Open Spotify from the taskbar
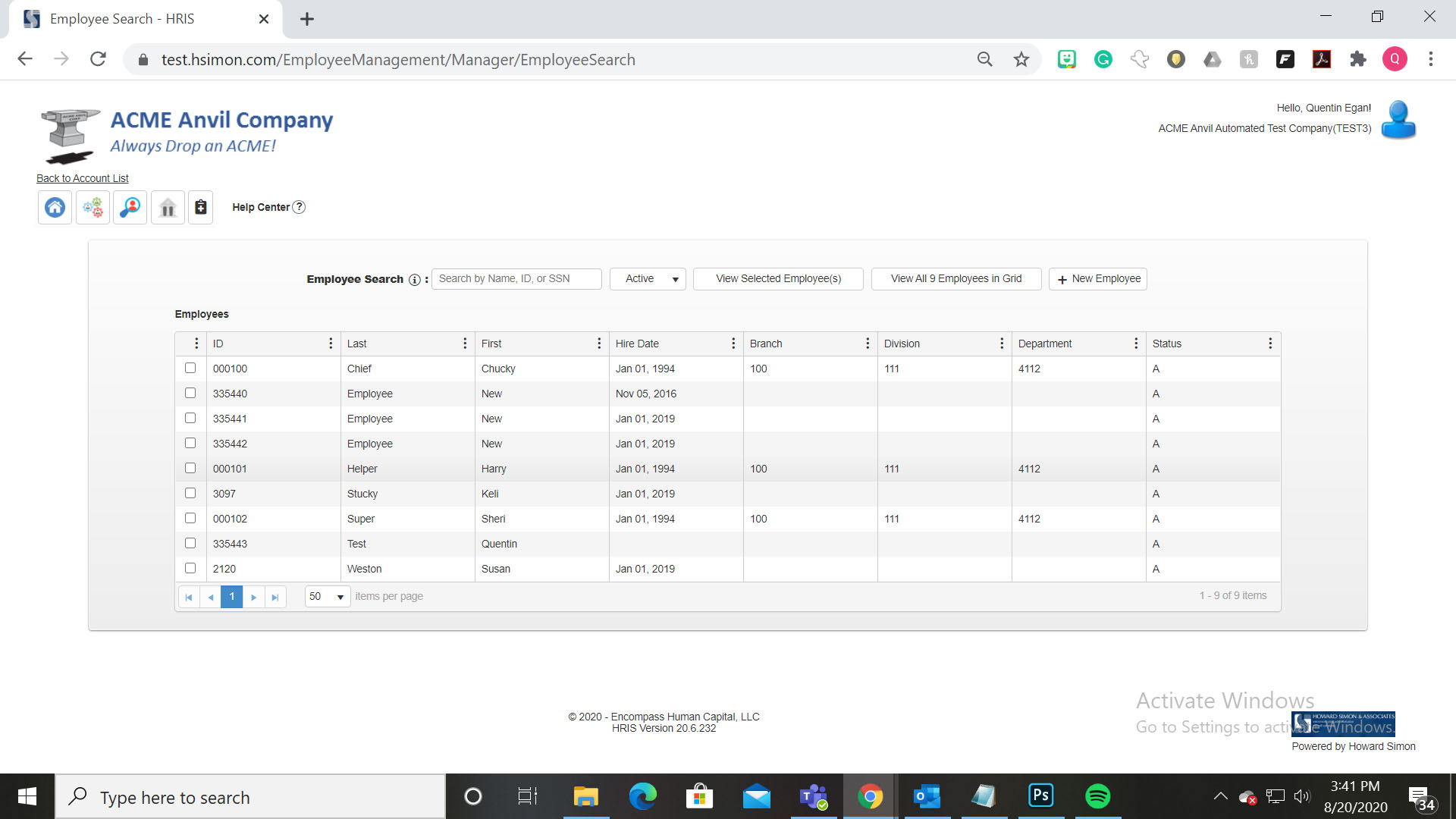This screenshot has height=819, width=1456. [1097, 796]
